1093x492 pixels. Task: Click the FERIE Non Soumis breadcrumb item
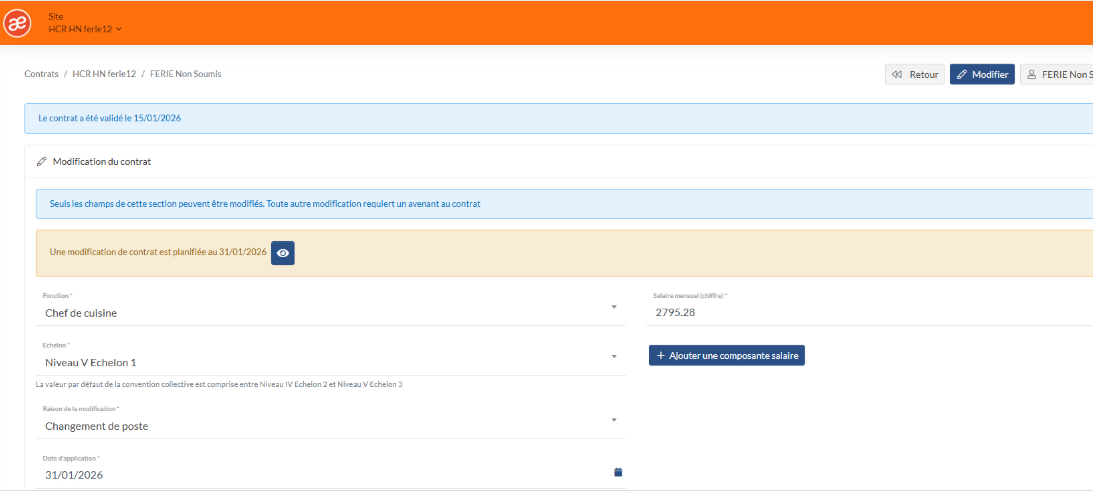click(186, 74)
